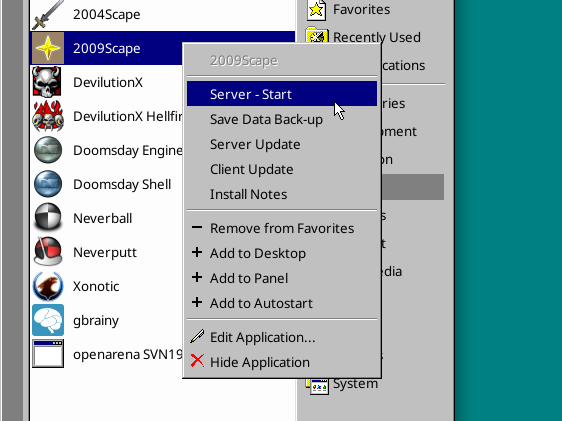562x421 pixels.
Task: Select Remove from Favorites
Action: point(282,228)
